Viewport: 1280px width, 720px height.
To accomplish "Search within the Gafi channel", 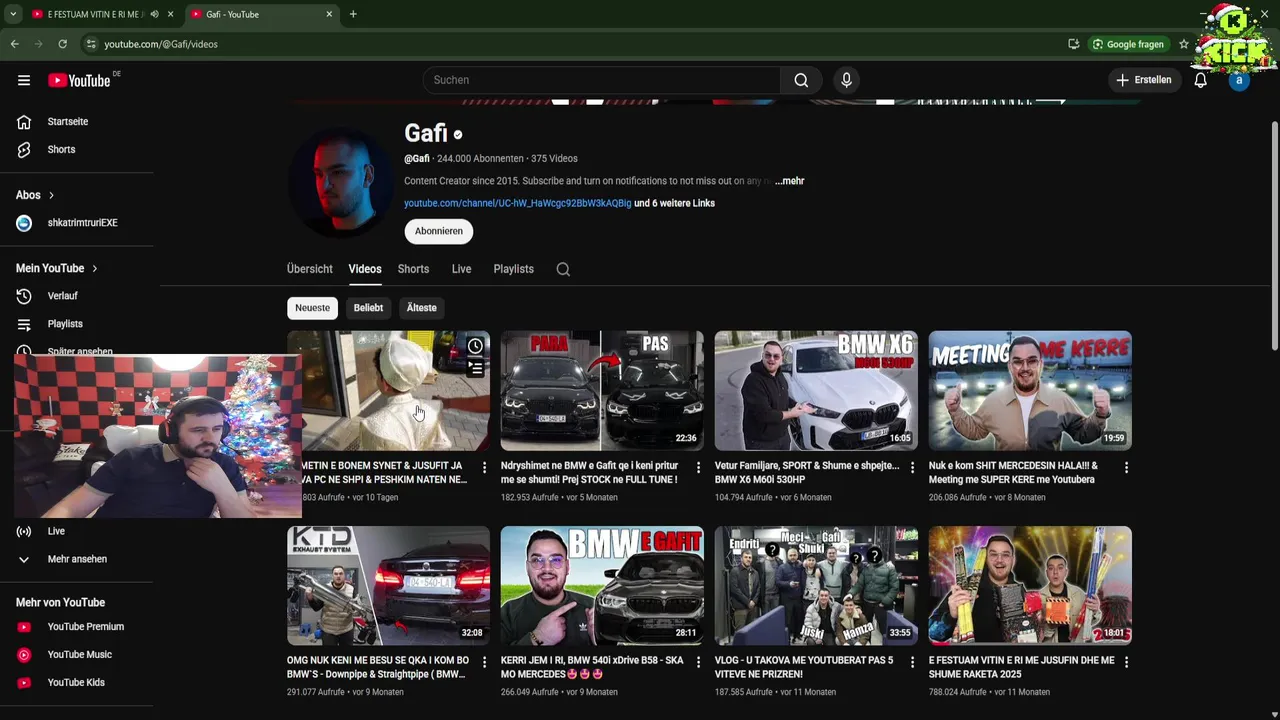I will click(x=563, y=269).
